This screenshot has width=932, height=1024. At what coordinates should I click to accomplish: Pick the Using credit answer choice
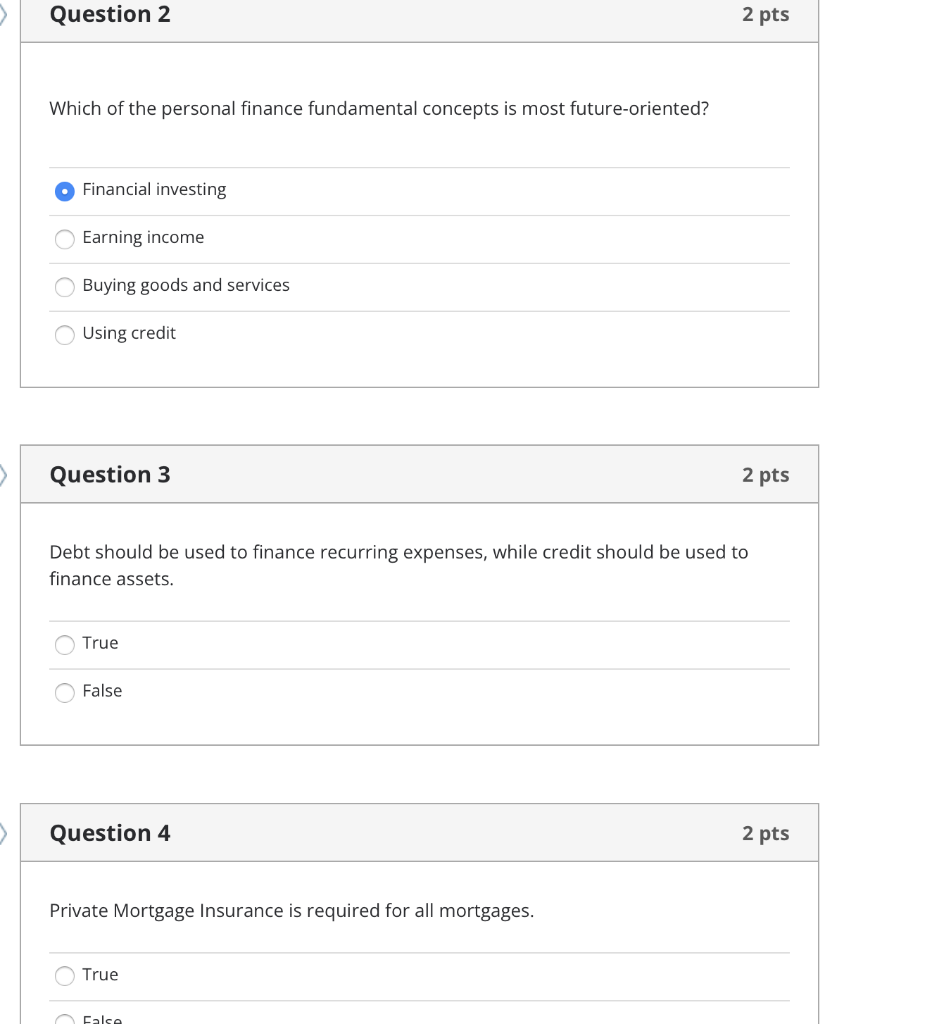[x=65, y=335]
